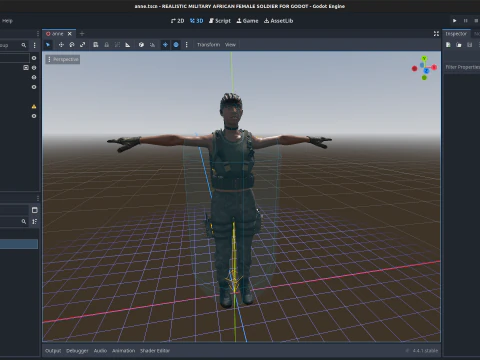Click the FileSystem search magnifier icon
Image resolution: width=480 pixels, height=360 pixels.
coord(24,221)
